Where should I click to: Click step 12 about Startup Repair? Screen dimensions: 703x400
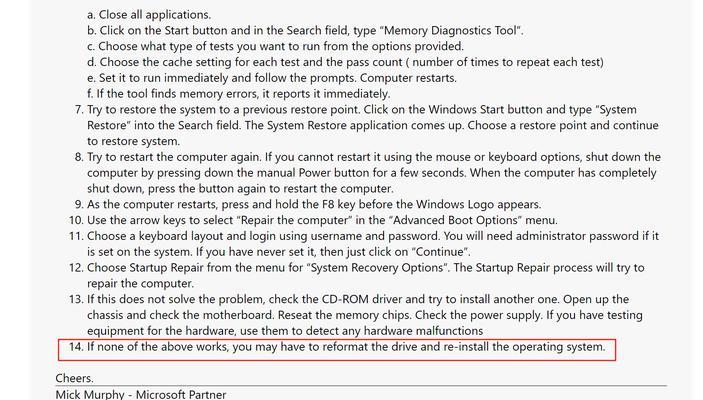click(x=356, y=275)
